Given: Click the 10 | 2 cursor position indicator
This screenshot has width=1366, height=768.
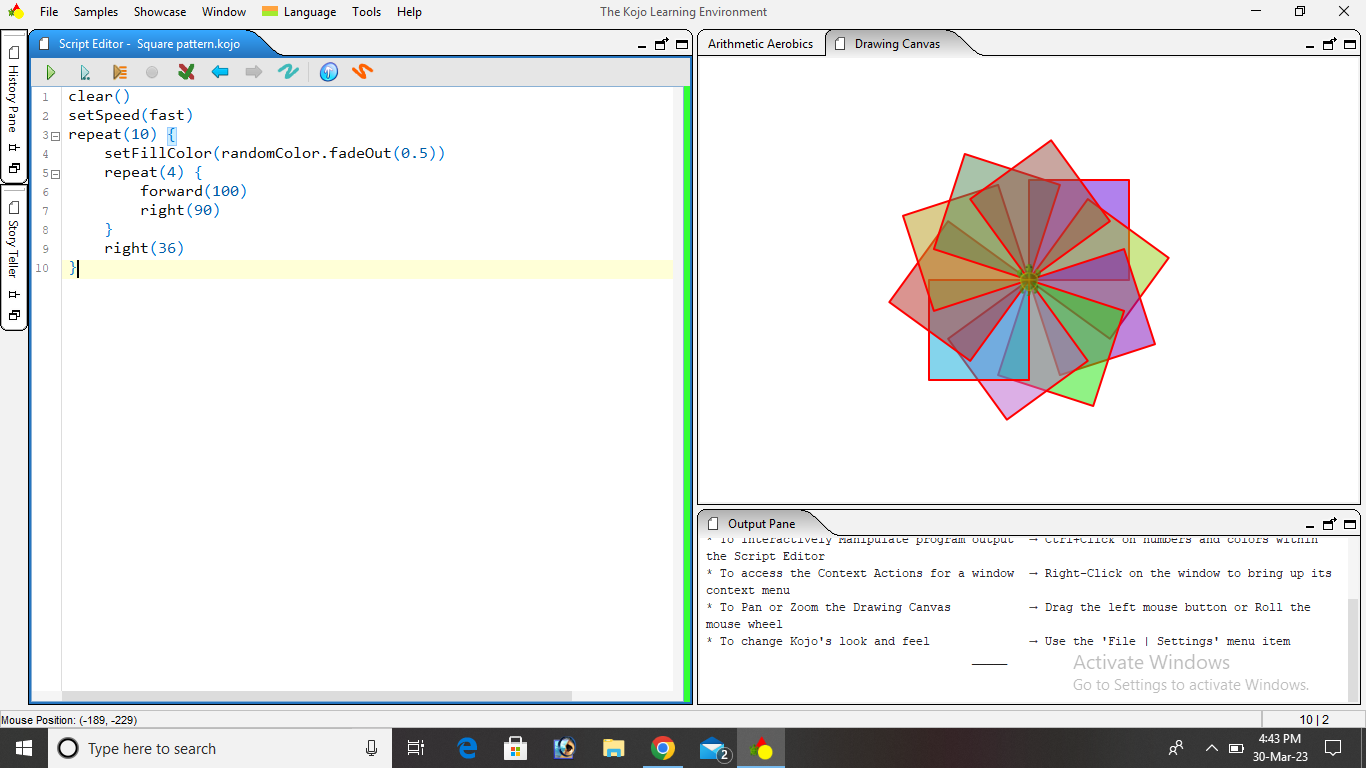Looking at the screenshot, I should click(1314, 720).
